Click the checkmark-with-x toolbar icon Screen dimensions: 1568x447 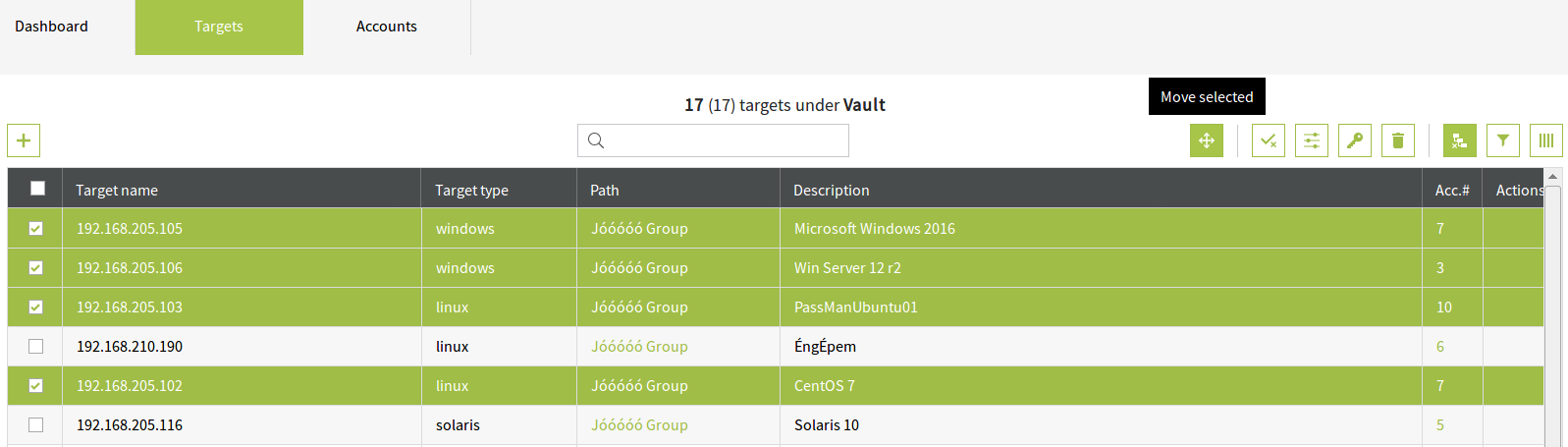click(x=1269, y=140)
